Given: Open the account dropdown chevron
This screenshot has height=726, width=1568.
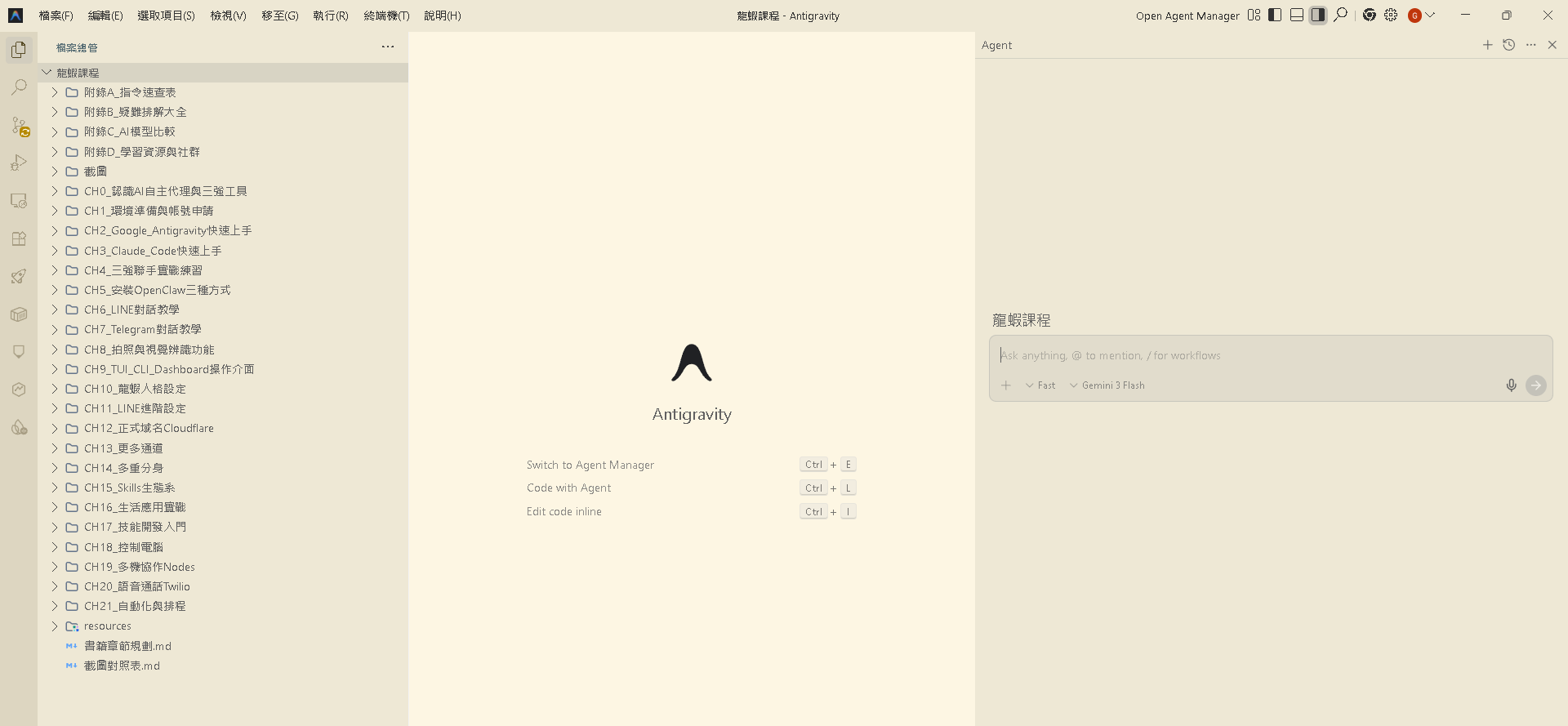Looking at the screenshot, I should coord(1431,15).
